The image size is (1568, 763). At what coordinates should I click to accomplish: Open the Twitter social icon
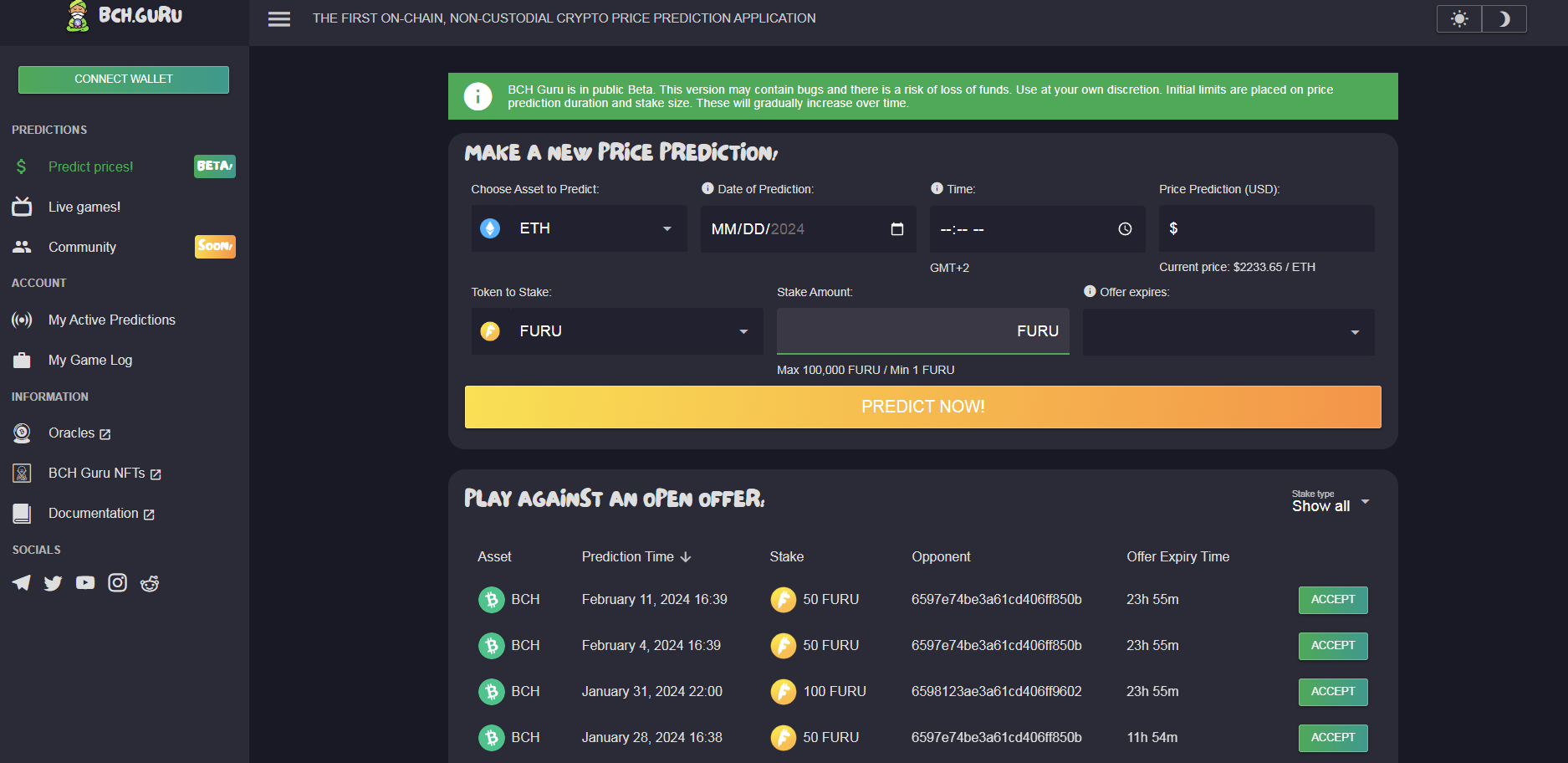(54, 583)
